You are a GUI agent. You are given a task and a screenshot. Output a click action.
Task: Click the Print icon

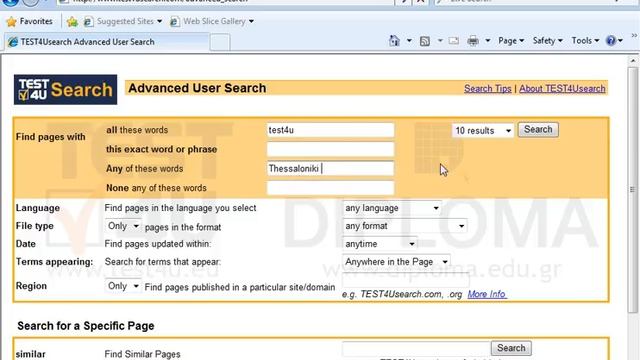pyautogui.click(x=473, y=41)
